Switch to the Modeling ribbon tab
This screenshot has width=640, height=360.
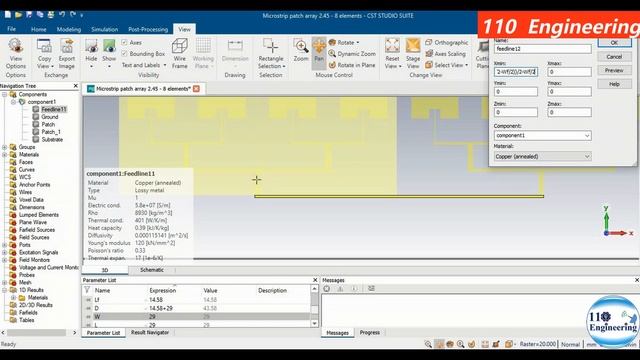[x=69, y=29]
